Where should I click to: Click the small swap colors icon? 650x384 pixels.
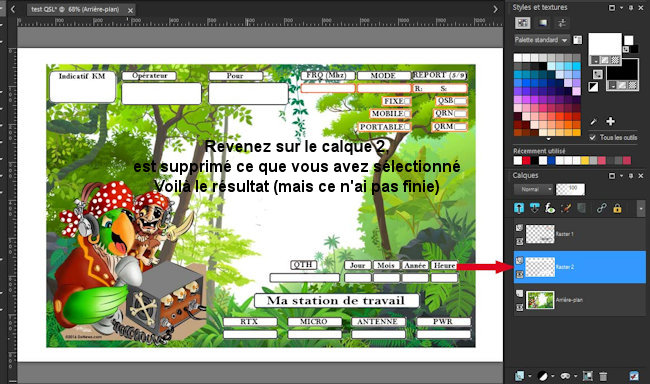point(626,49)
